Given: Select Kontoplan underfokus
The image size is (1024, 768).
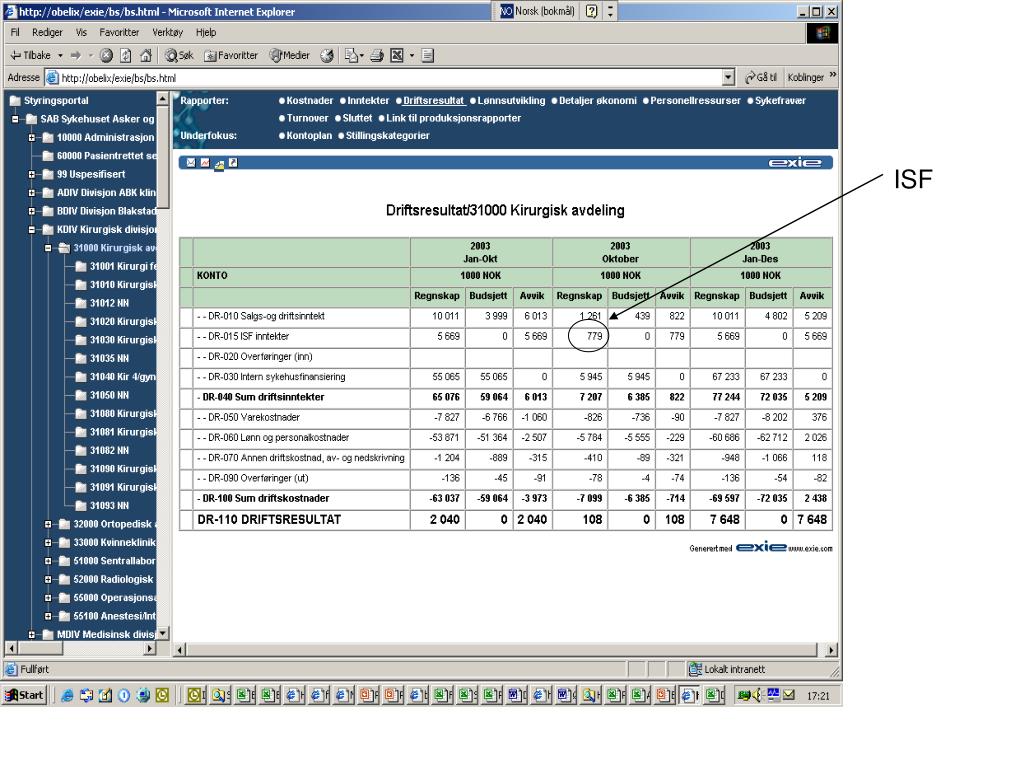Looking at the screenshot, I should (x=309, y=136).
